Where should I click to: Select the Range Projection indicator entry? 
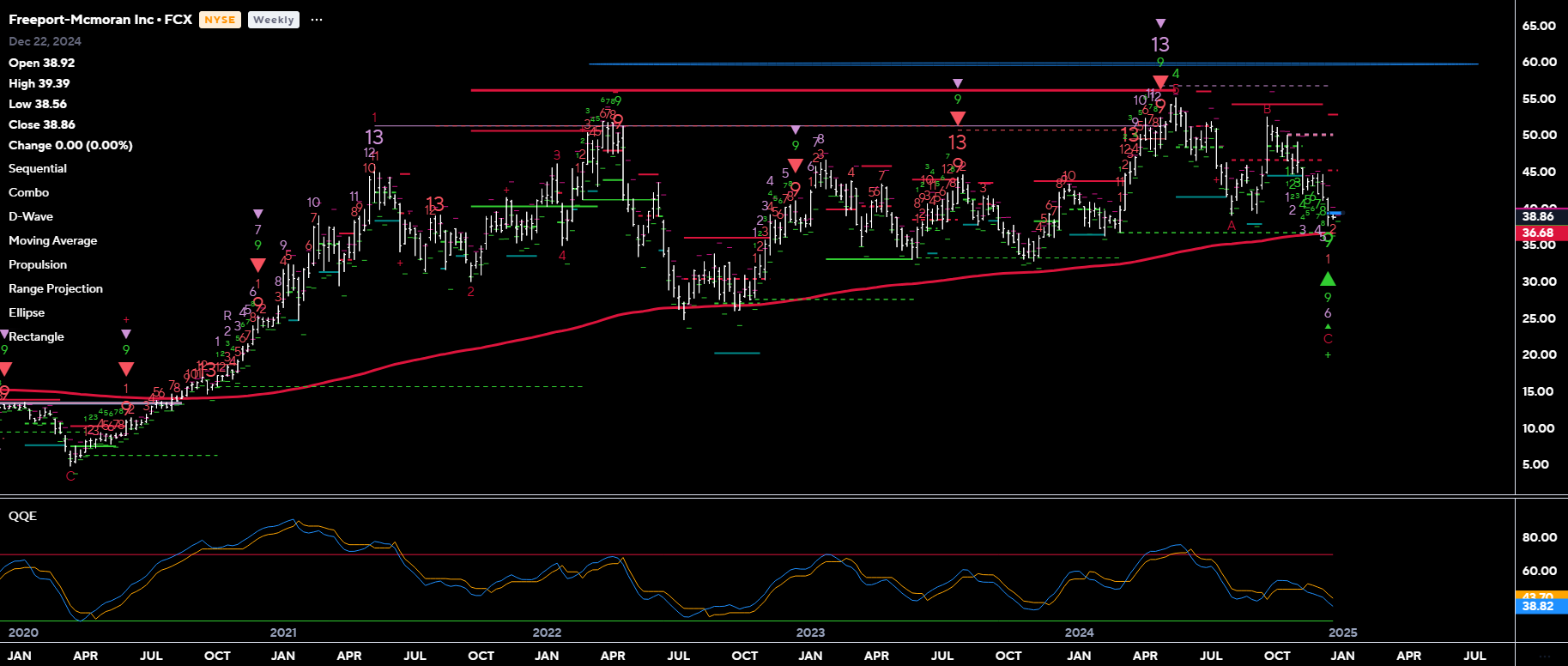(56, 289)
